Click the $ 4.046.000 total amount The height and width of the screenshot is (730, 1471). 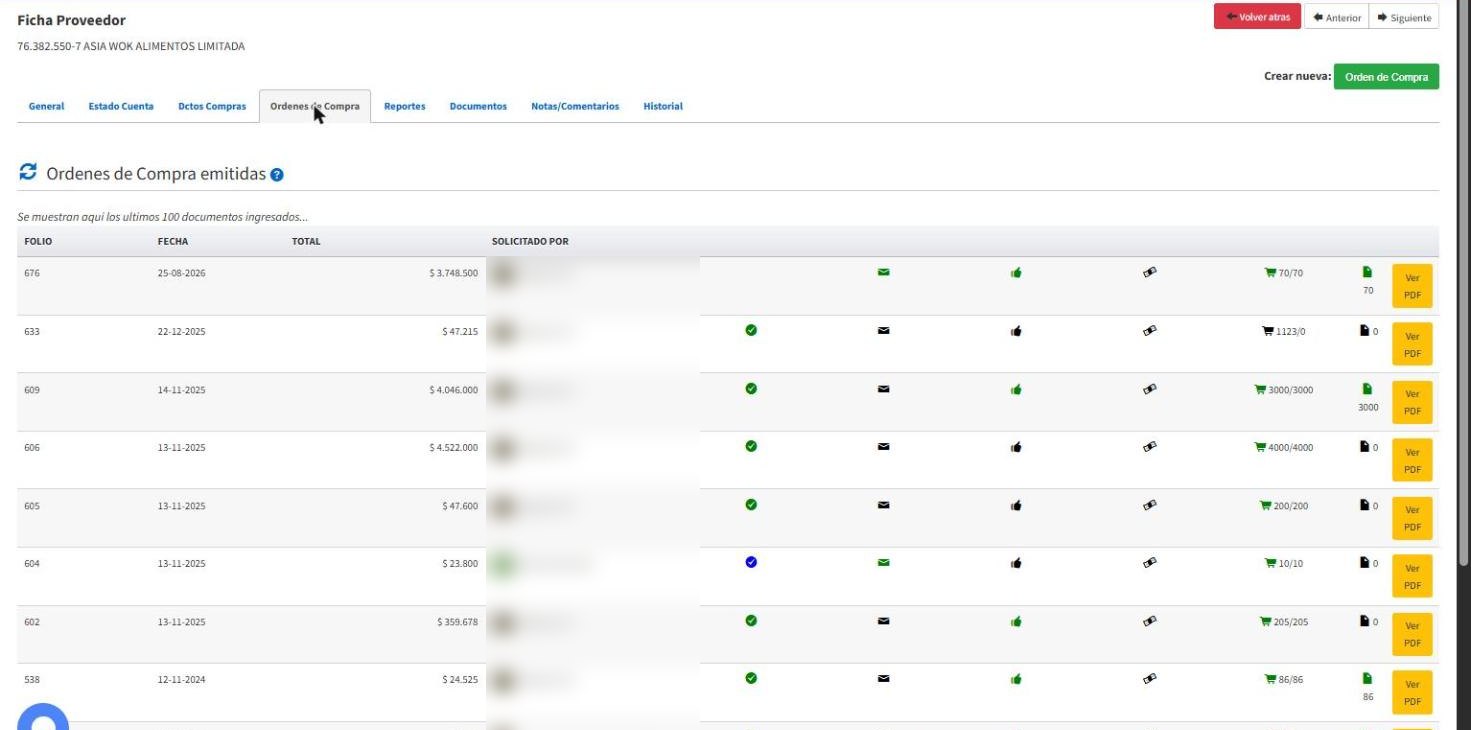[x=453, y=390]
